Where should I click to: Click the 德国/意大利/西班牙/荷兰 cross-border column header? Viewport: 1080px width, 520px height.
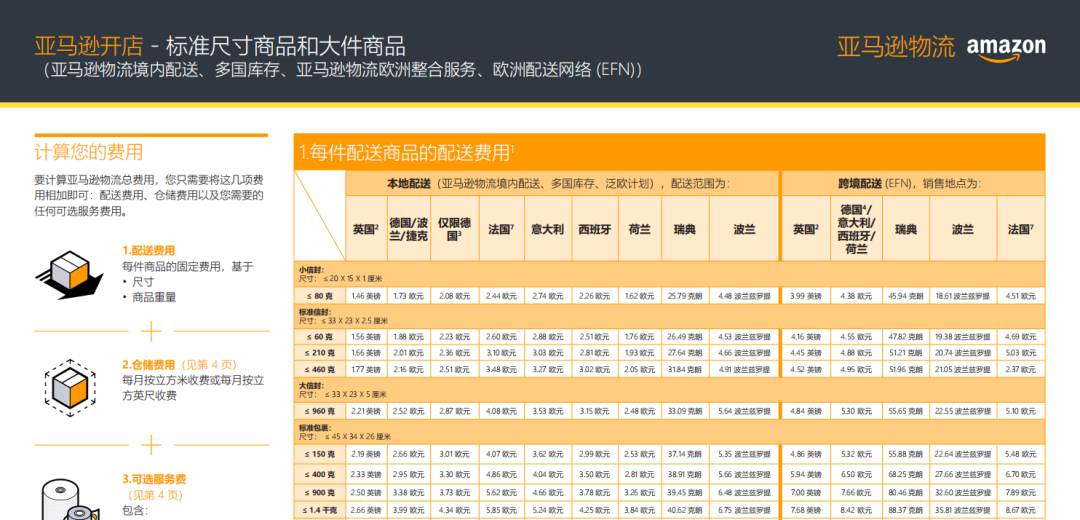tap(856, 229)
